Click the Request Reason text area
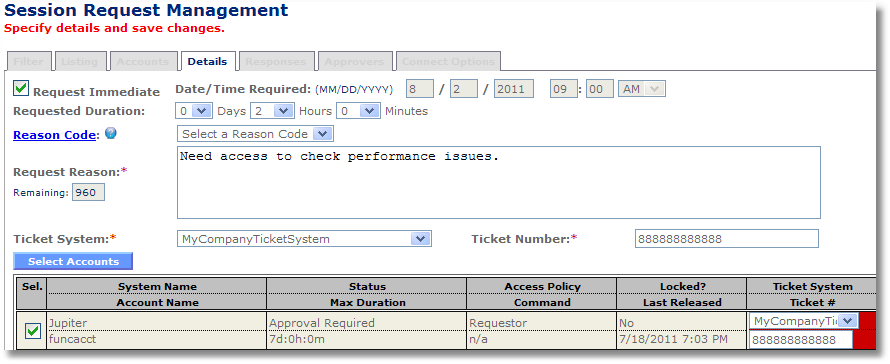 point(499,182)
